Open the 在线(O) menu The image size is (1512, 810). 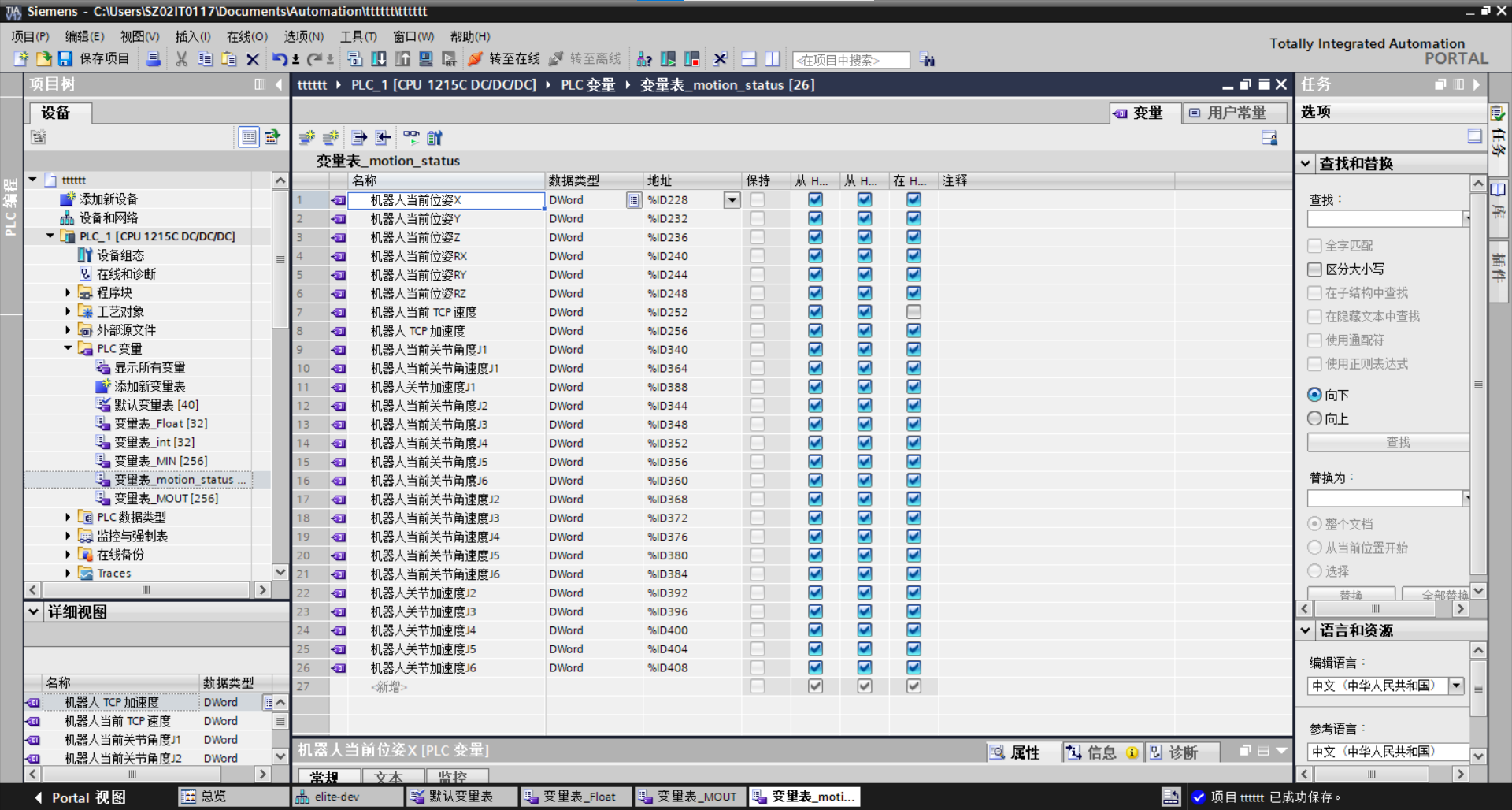pos(246,36)
